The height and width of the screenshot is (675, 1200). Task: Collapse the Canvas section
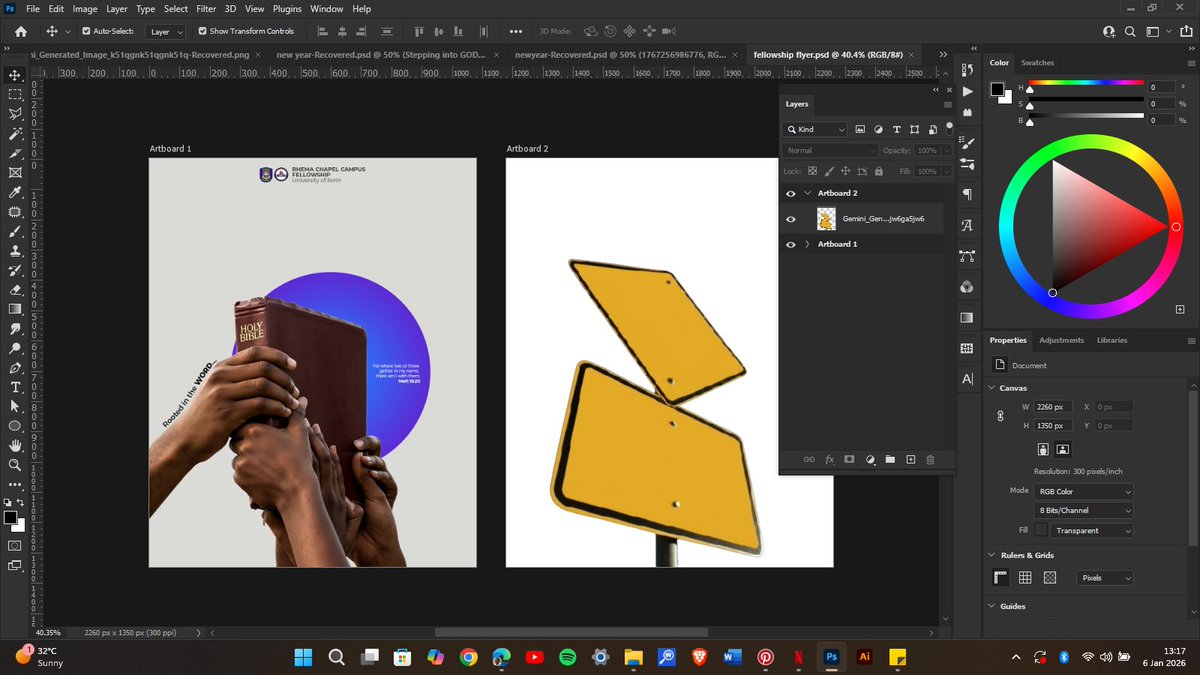991,388
